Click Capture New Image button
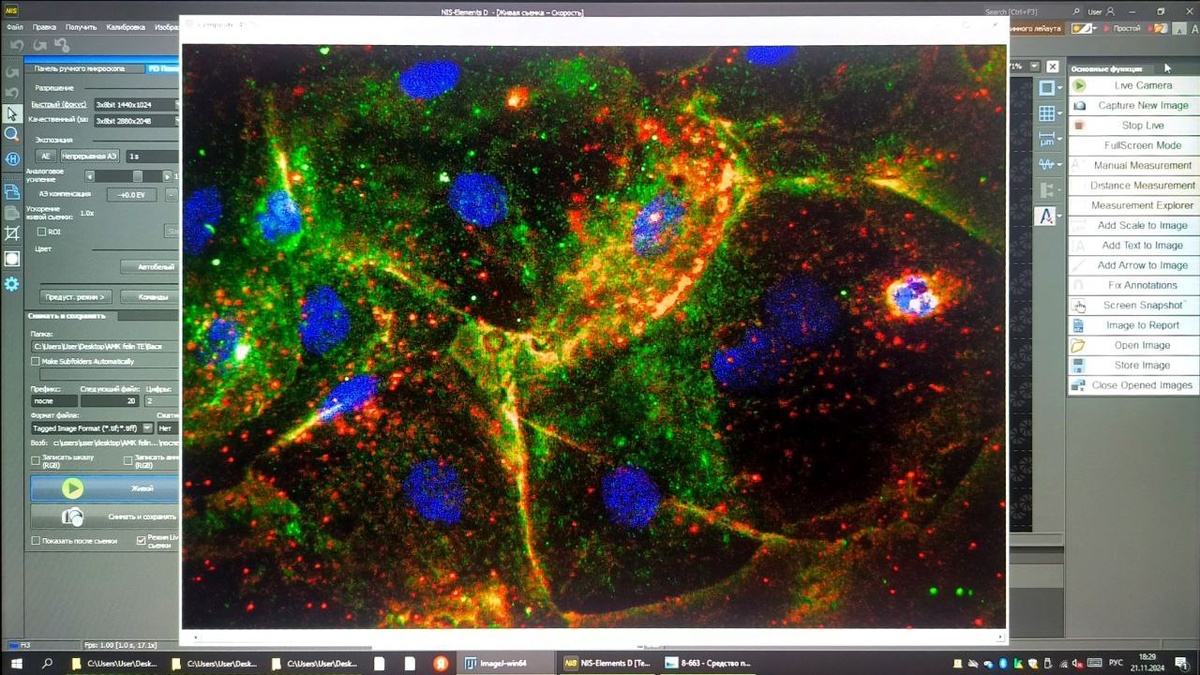The image size is (1200, 675). point(1133,105)
